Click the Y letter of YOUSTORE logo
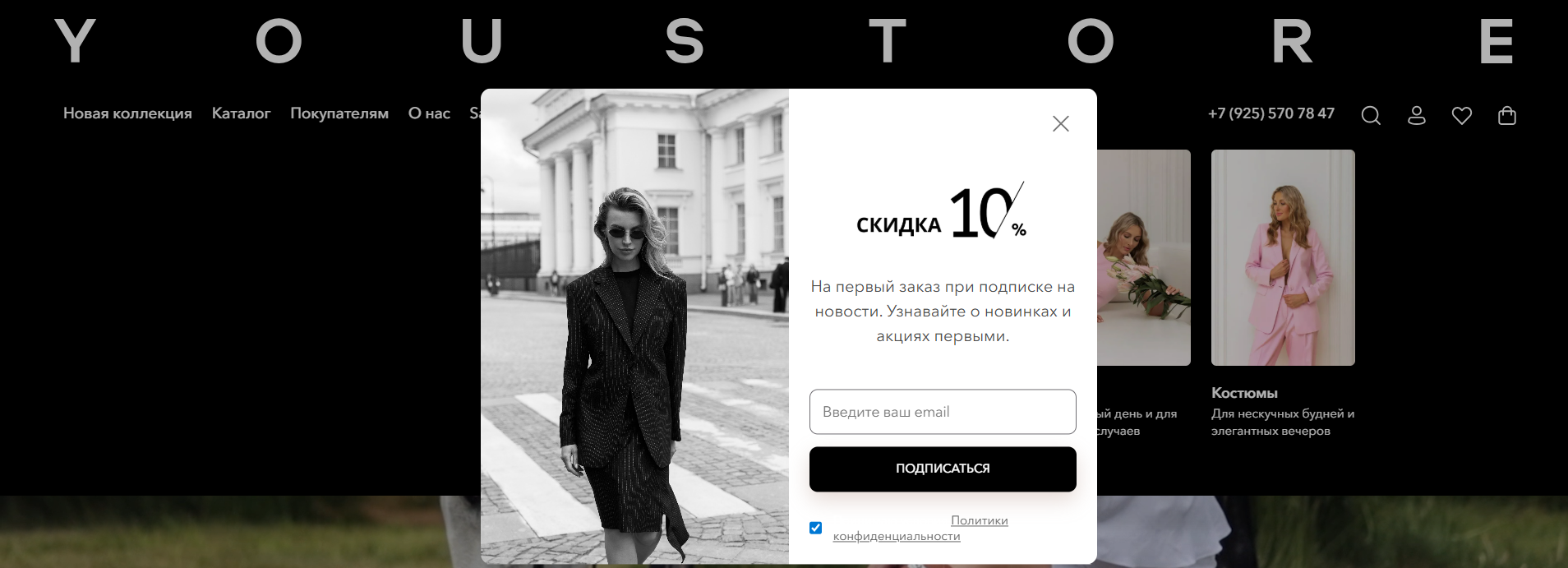Image resolution: width=1568 pixels, height=568 pixels. pos(75,41)
